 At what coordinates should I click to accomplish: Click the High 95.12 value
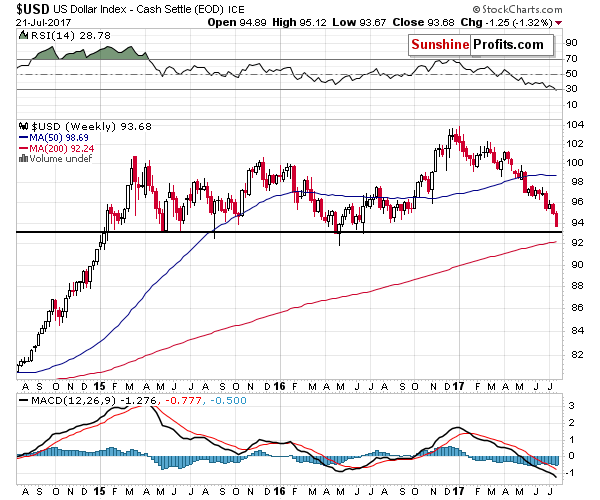[x=299, y=23]
